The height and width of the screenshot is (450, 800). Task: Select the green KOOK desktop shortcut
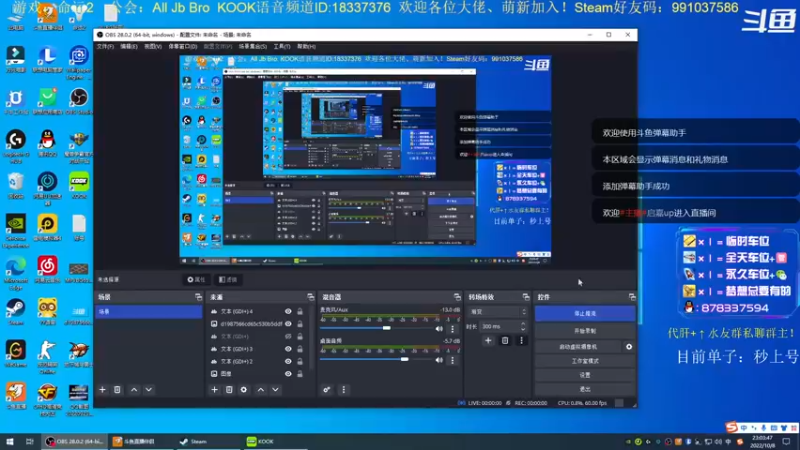coord(79,186)
